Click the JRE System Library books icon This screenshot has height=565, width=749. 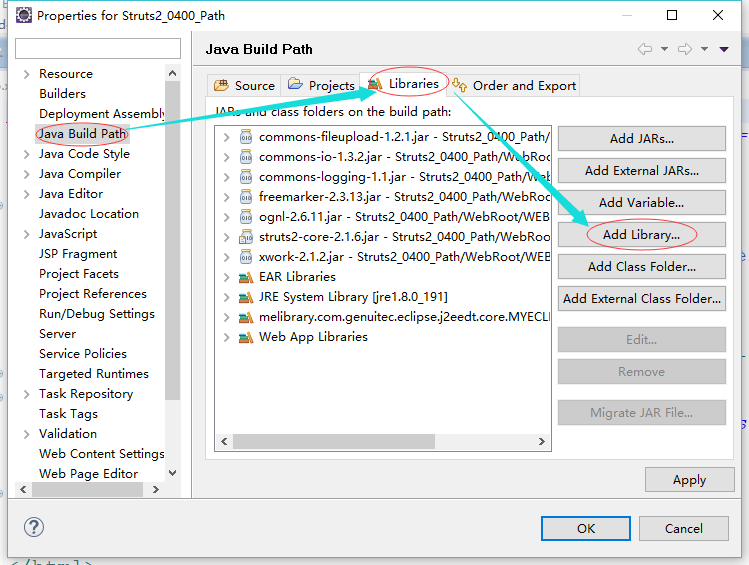click(x=246, y=297)
